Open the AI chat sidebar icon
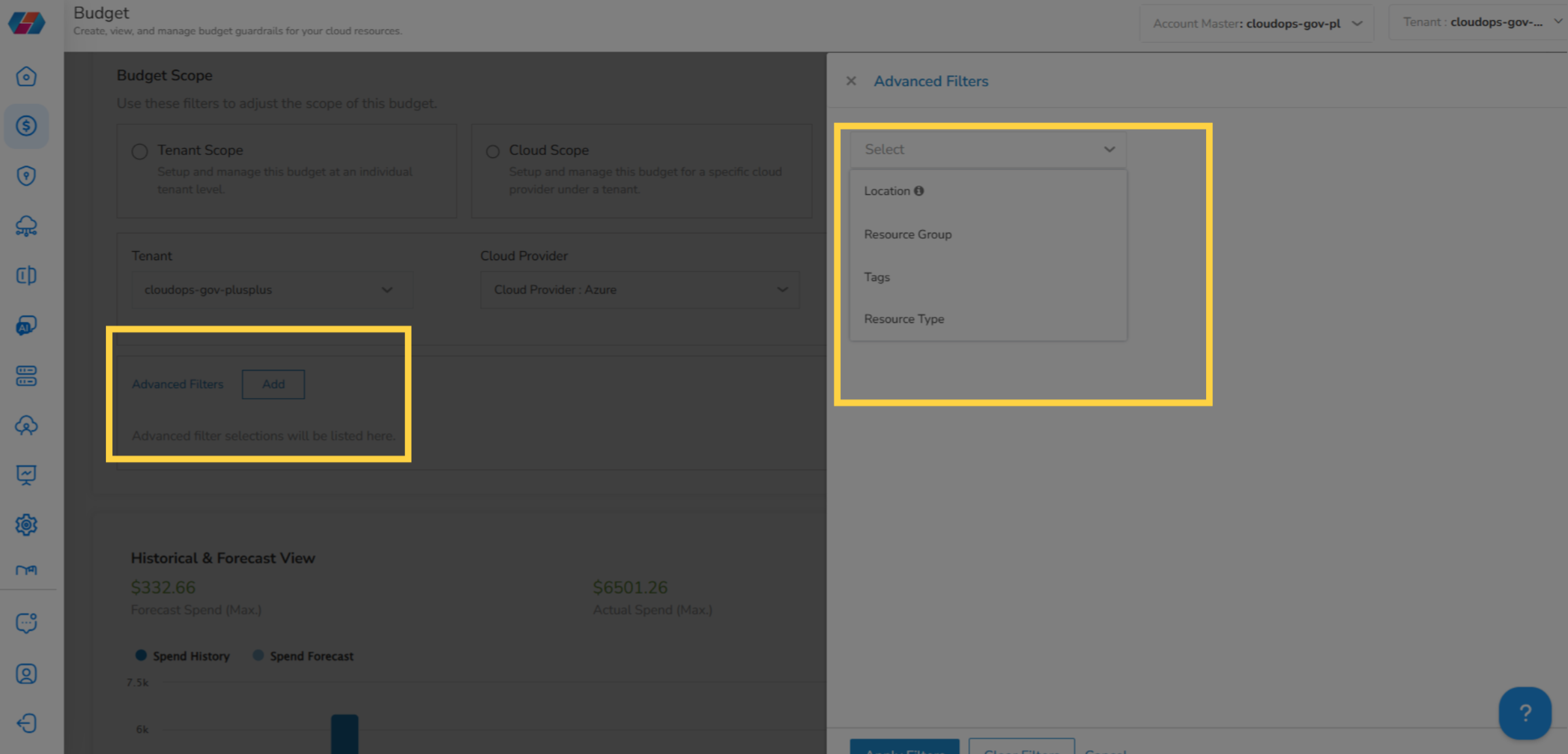Image resolution: width=1568 pixels, height=754 pixels. pyautogui.click(x=26, y=325)
